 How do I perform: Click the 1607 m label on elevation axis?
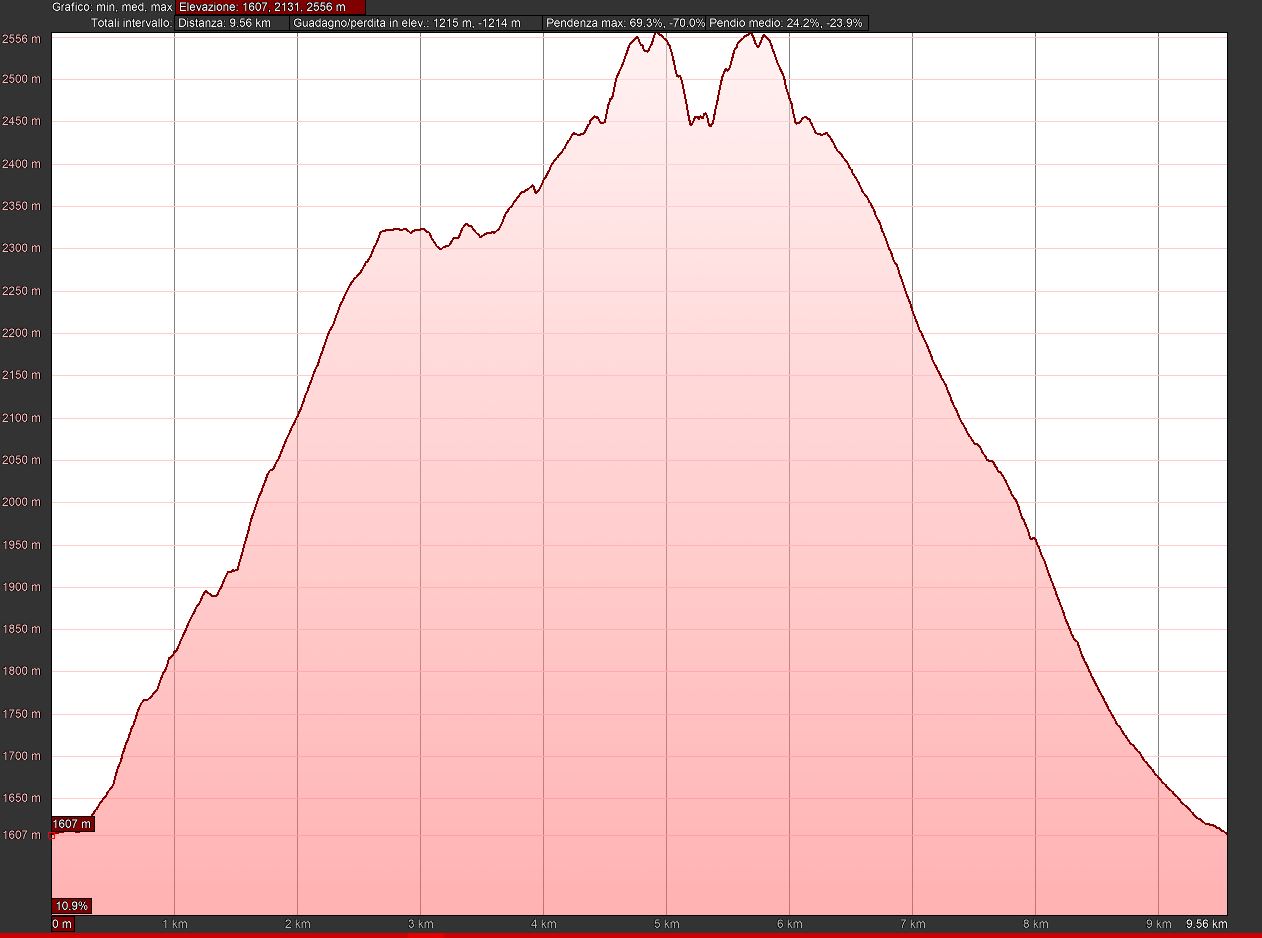pos(22,835)
